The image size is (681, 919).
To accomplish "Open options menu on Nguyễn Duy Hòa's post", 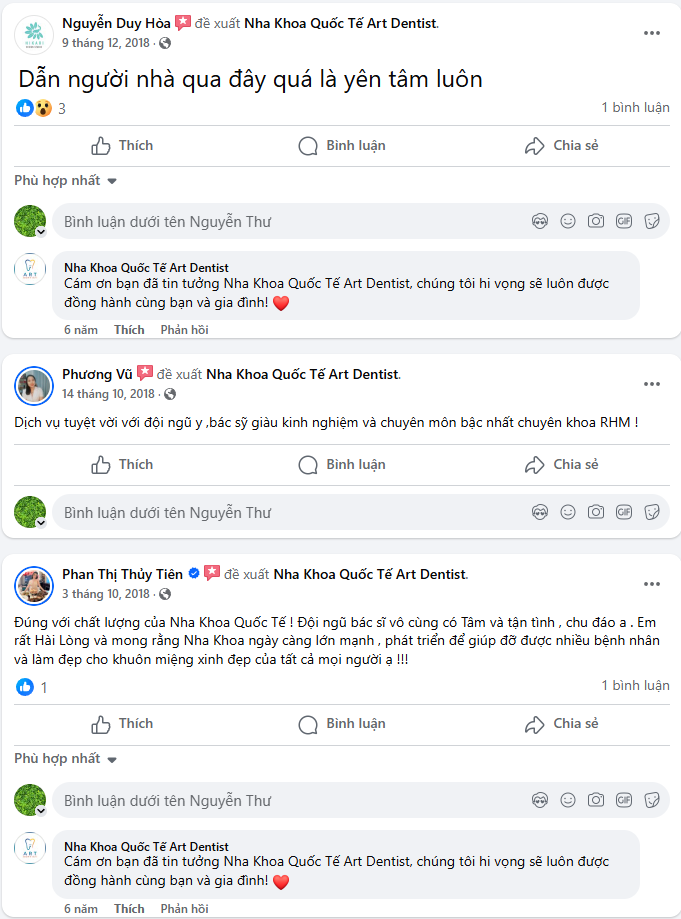I will coord(652,33).
